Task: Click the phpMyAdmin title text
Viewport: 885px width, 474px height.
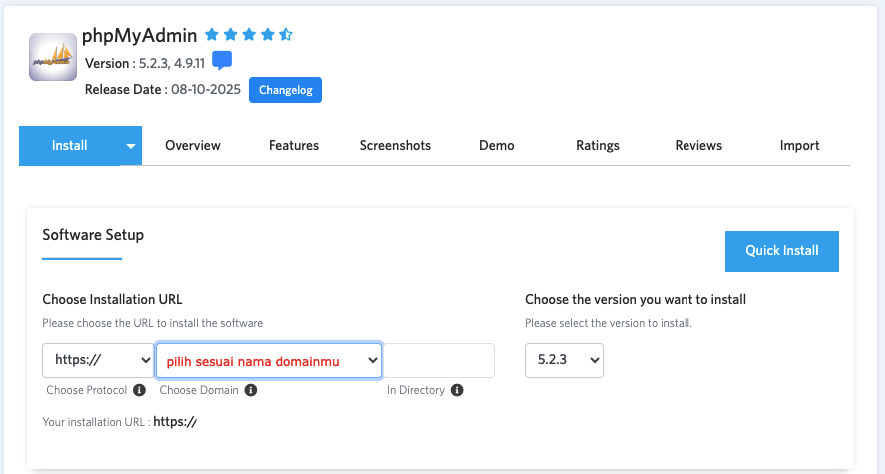Action: [139, 36]
